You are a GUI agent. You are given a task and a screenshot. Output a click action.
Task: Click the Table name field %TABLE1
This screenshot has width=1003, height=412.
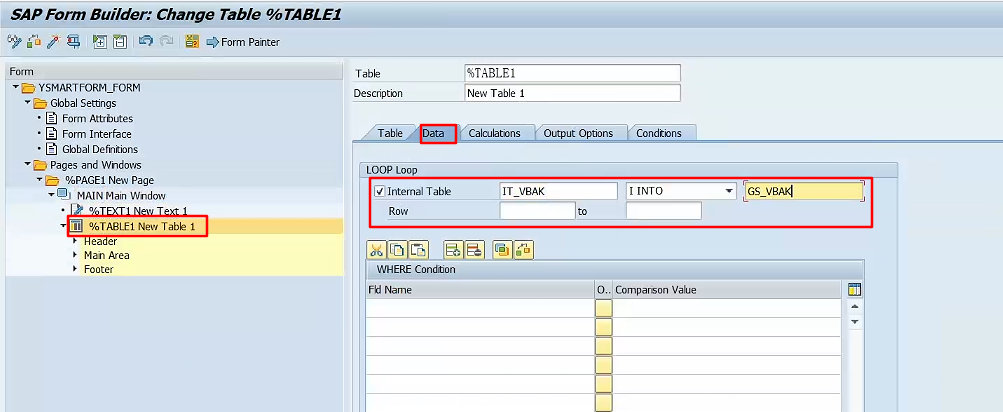point(573,73)
